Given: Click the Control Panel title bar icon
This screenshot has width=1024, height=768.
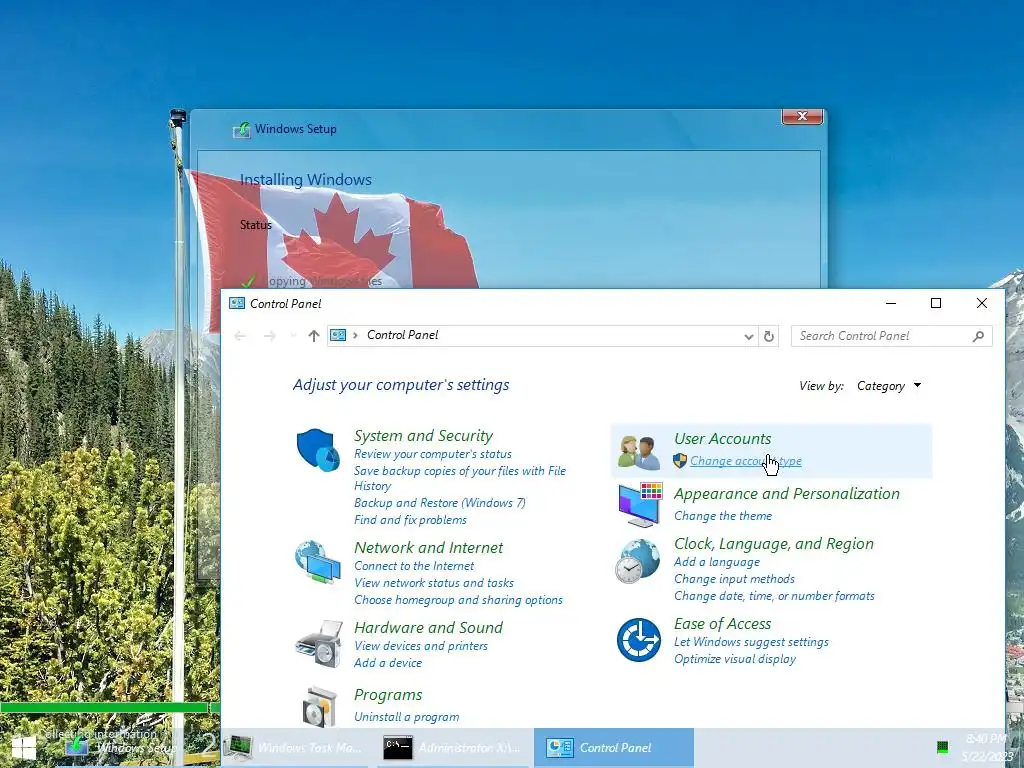Looking at the screenshot, I should [x=236, y=303].
